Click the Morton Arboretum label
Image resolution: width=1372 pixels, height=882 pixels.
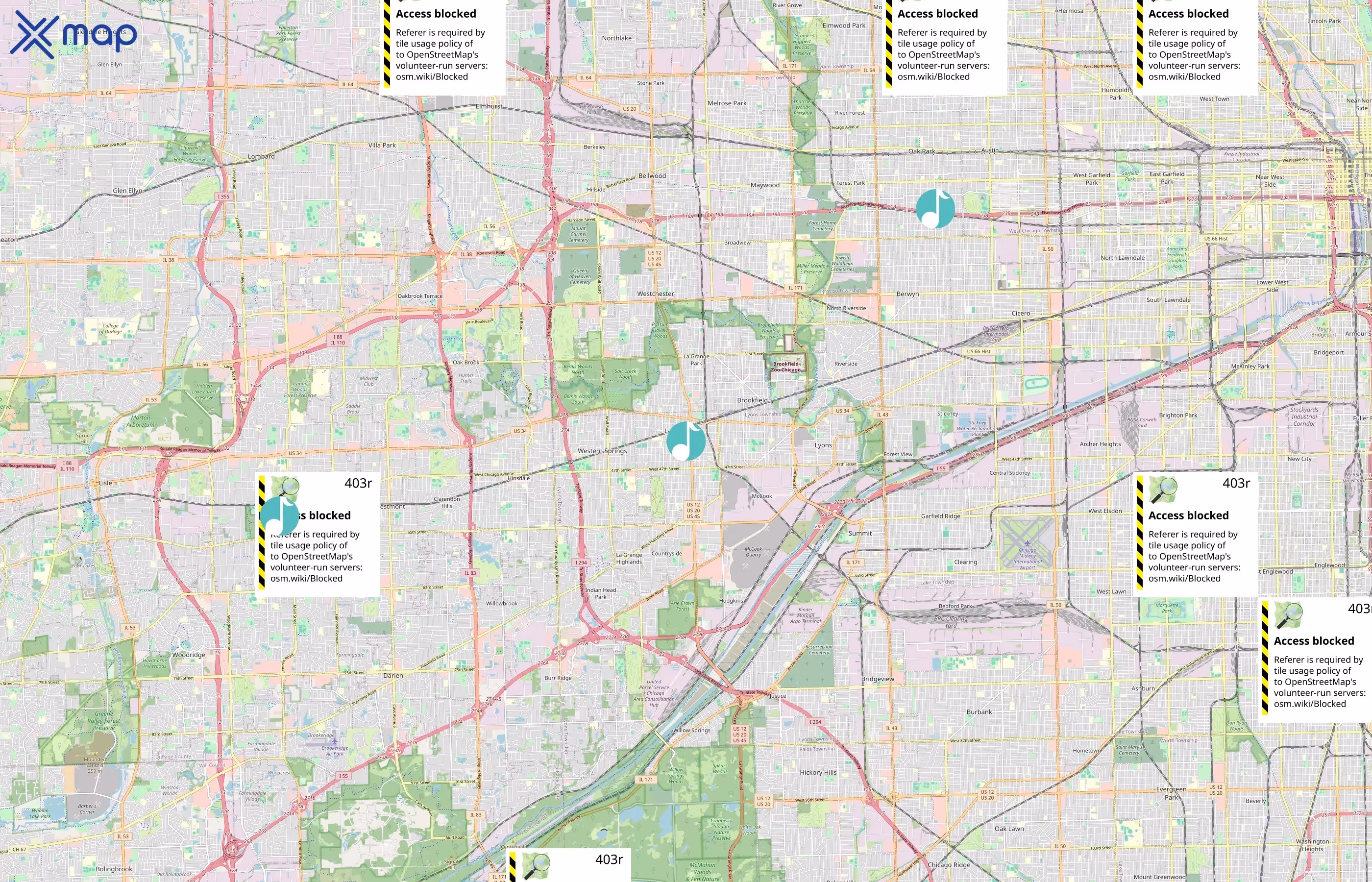coord(140,421)
